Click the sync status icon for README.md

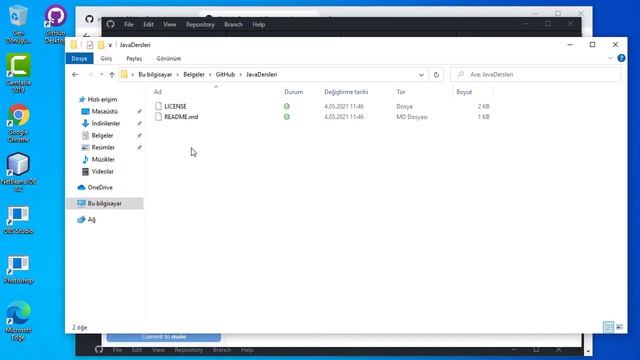tap(287, 117)
